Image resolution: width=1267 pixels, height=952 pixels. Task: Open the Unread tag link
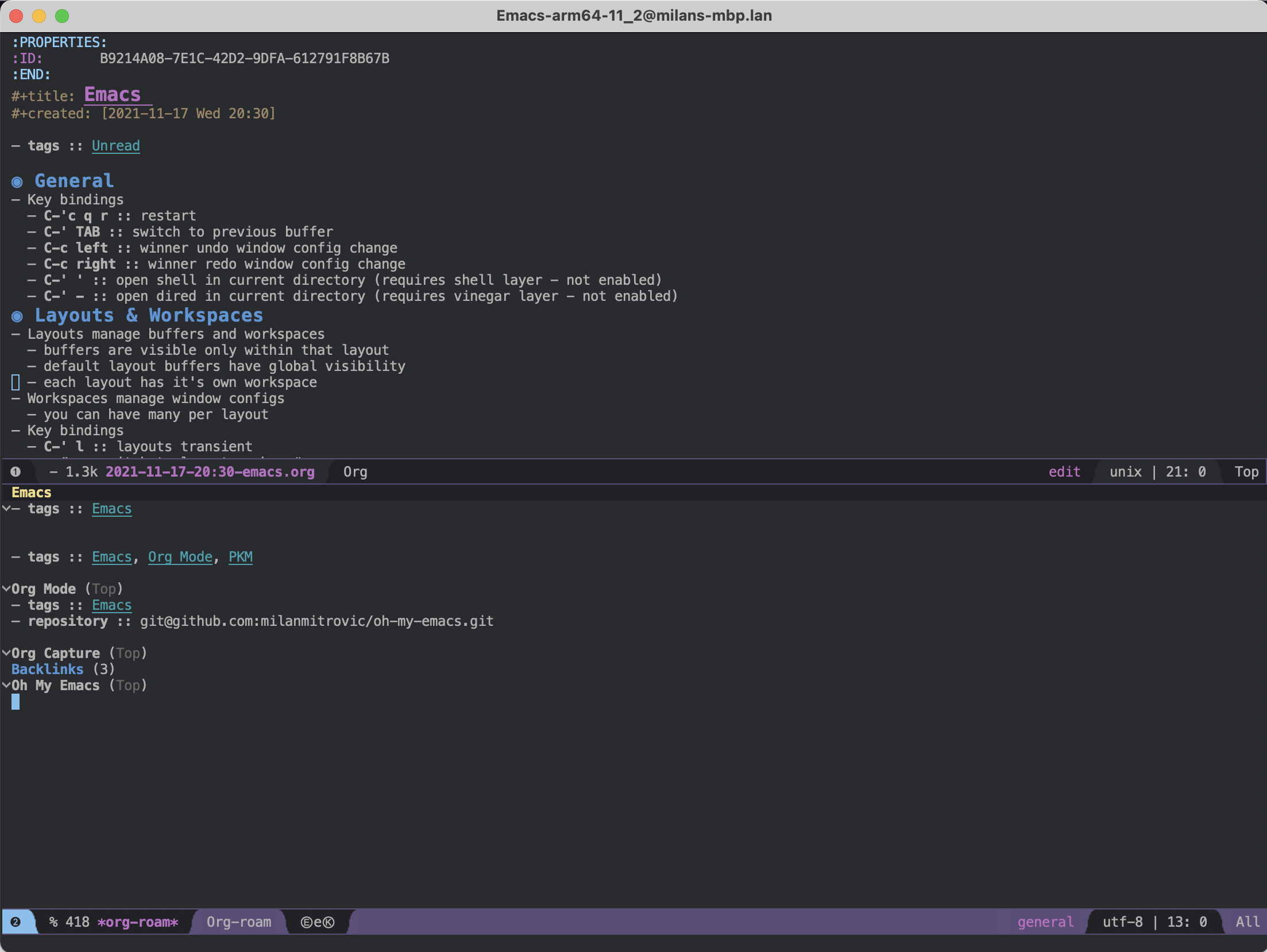pos(115,146)
